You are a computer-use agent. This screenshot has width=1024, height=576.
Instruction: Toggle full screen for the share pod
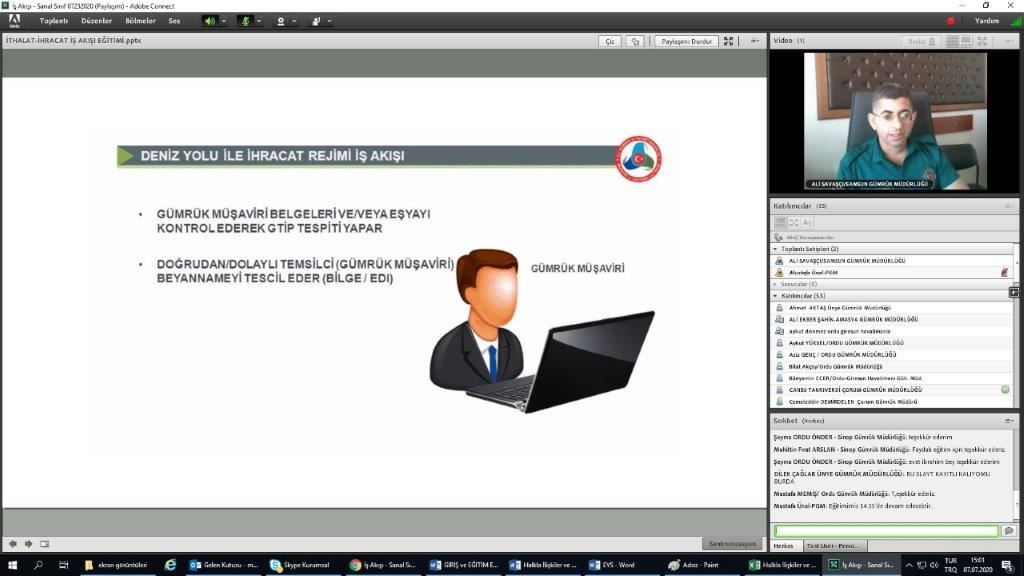pos(728,41)
